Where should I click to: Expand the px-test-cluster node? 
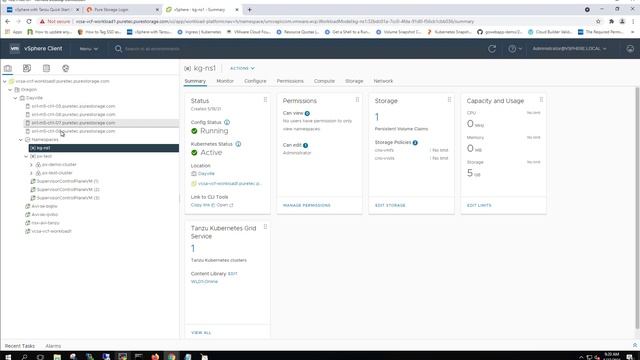(x=31, y=173)
